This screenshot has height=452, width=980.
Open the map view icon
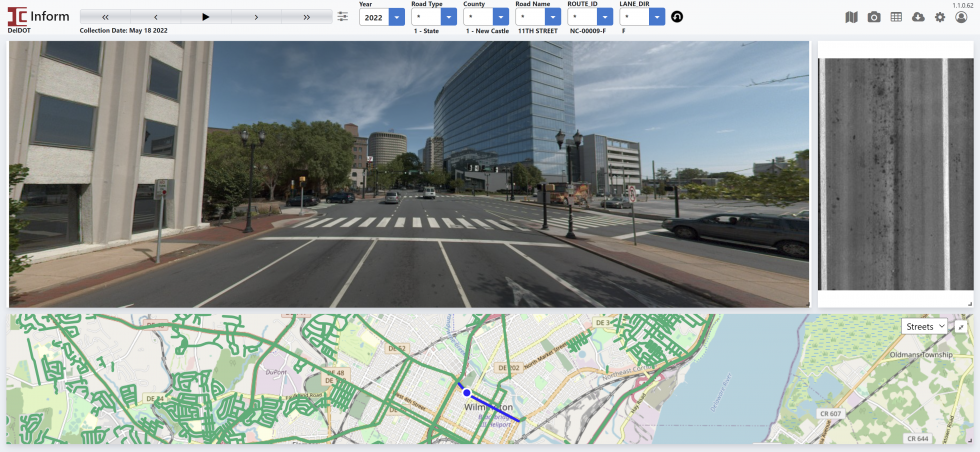click(x=852, y=17)
